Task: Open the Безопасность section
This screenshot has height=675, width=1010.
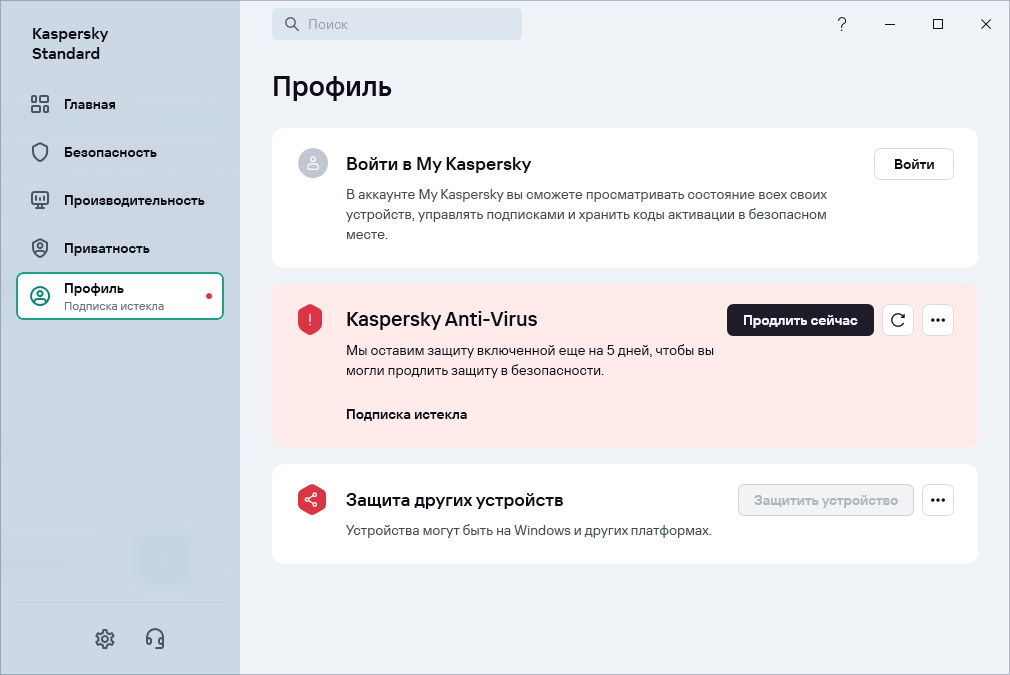Action: pos(110,152)
